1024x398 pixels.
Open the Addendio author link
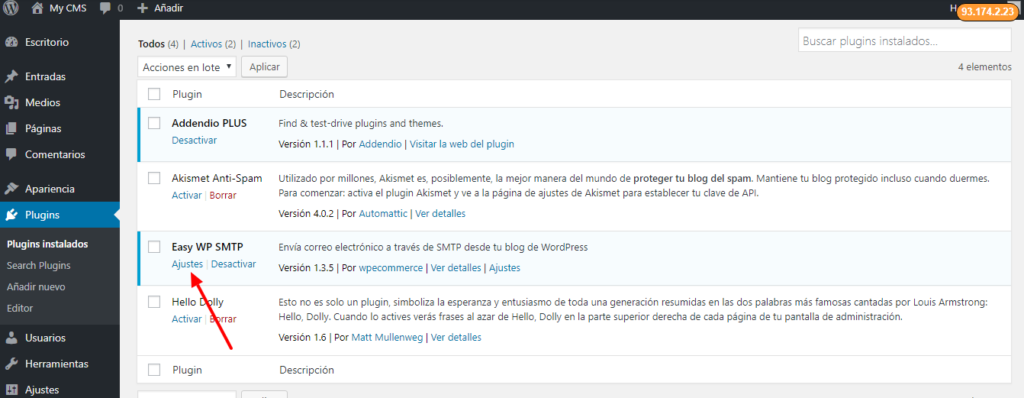(380, 144)
